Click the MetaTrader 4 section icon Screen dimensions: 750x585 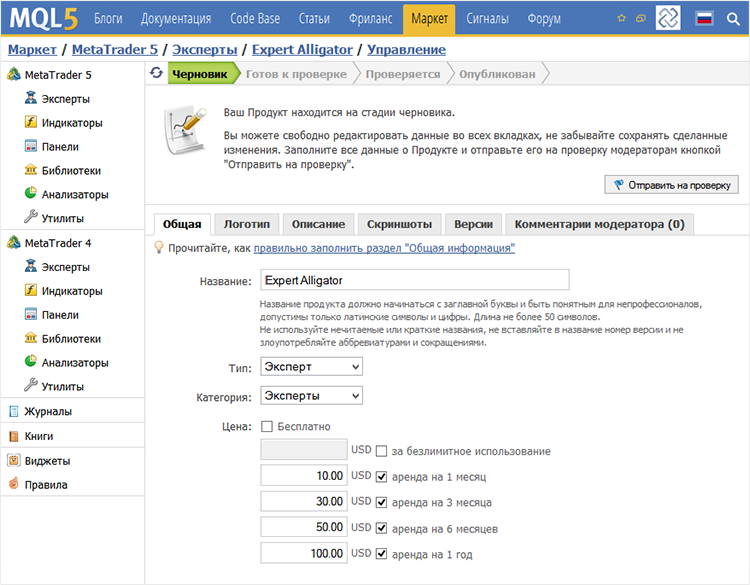point(14,242)
